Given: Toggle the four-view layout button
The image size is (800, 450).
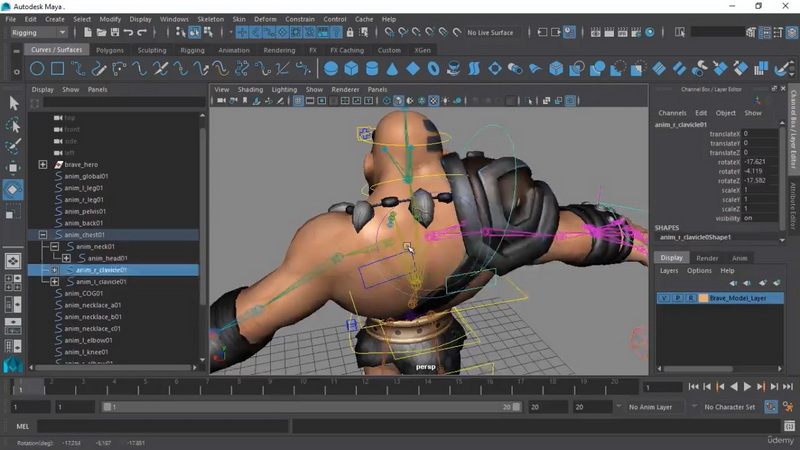Looking at the screenshot, I should (x=13, y=283).
